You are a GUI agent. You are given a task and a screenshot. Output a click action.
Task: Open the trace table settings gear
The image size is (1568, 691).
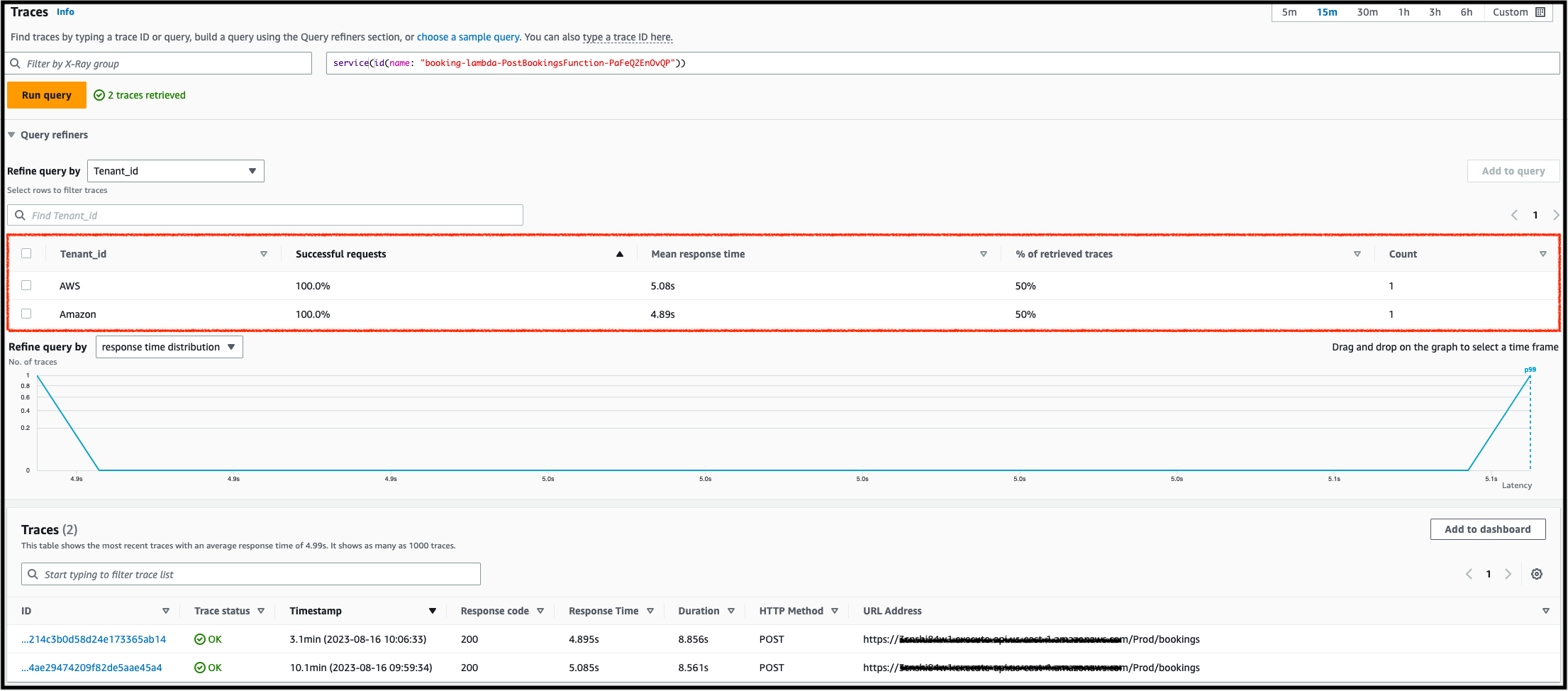coord(1536,574)
